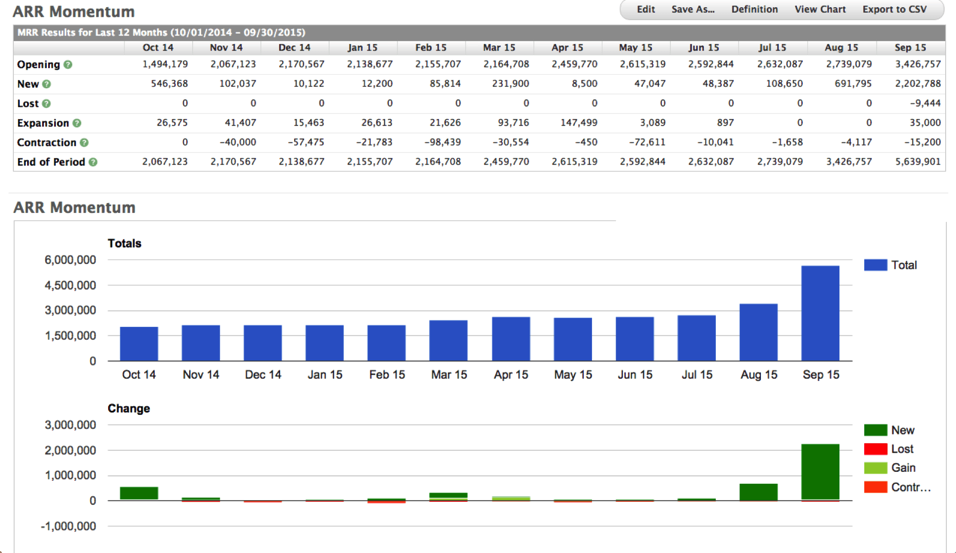Screen dimensions: 956x553
Task: Click the blue Total legend swatch
Action: click(x=875, y=265)
